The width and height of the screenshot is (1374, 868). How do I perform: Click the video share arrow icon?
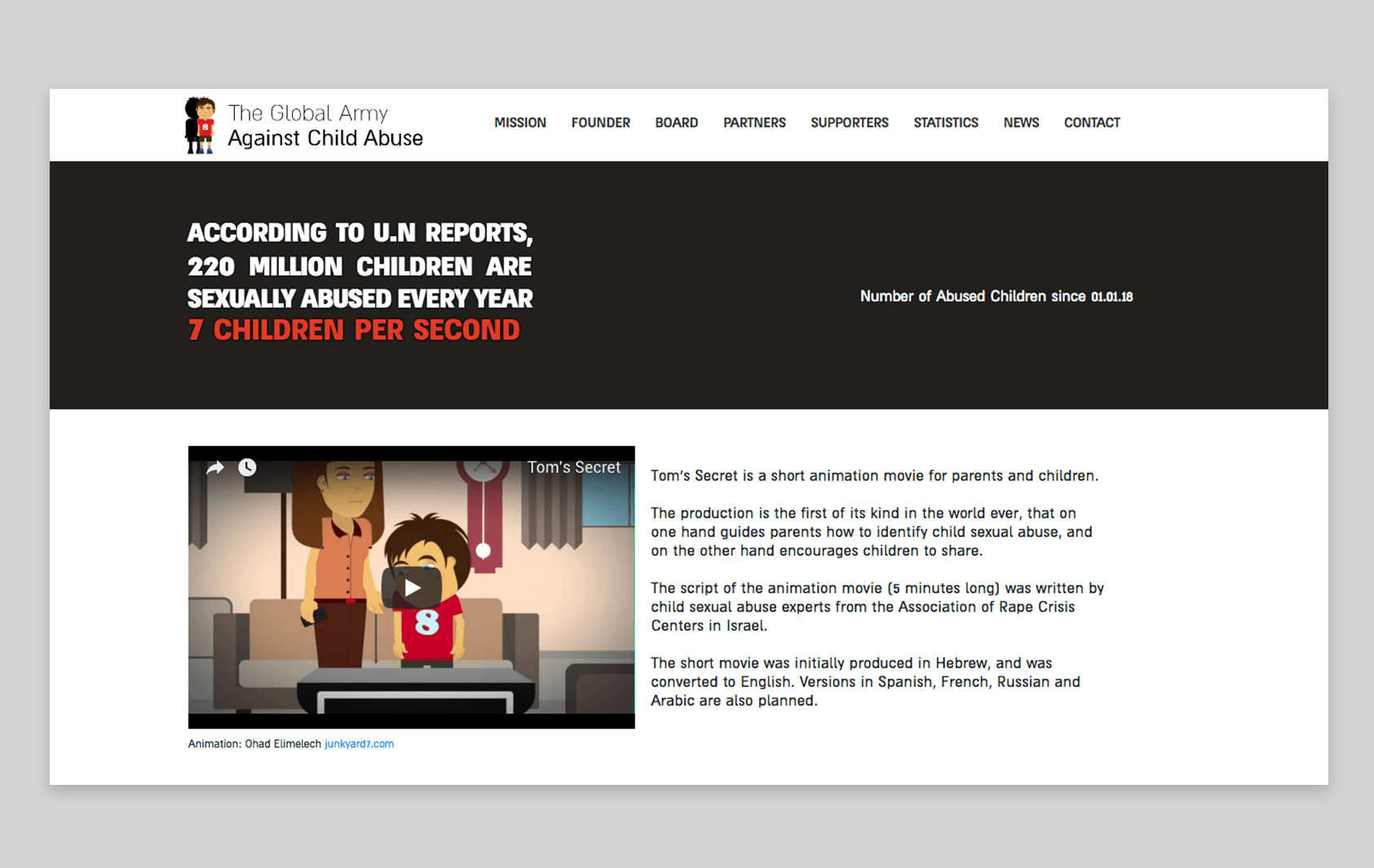point(215,468)
